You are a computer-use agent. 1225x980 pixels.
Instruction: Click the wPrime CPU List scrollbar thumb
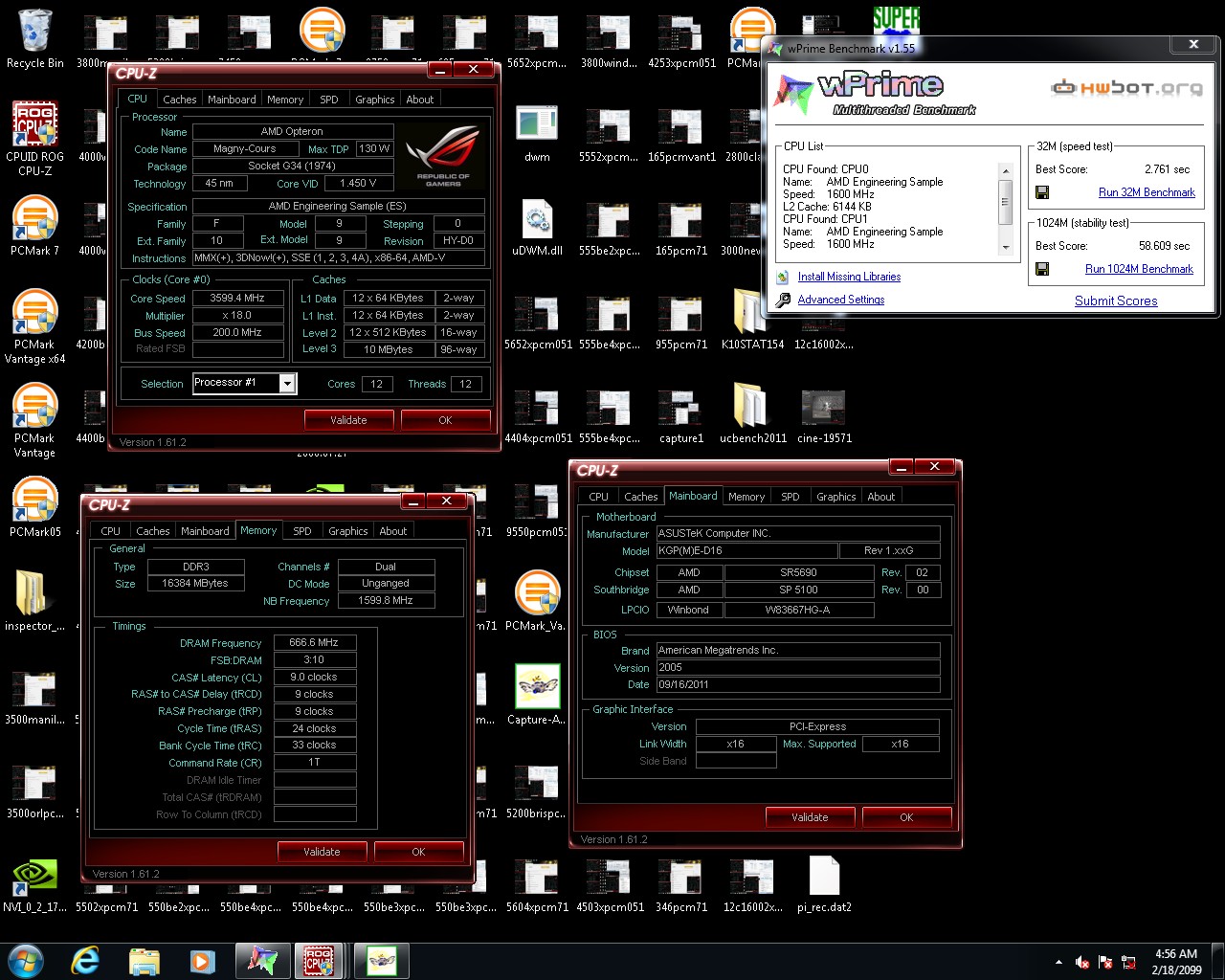point(1005,201)
